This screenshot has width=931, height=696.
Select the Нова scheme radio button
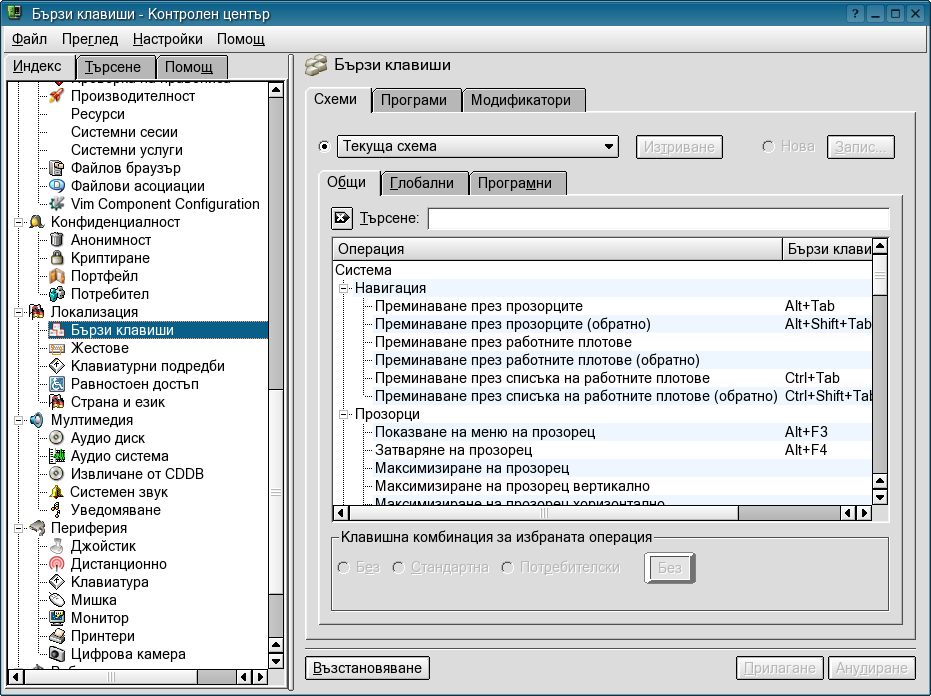tap(768, 146)
